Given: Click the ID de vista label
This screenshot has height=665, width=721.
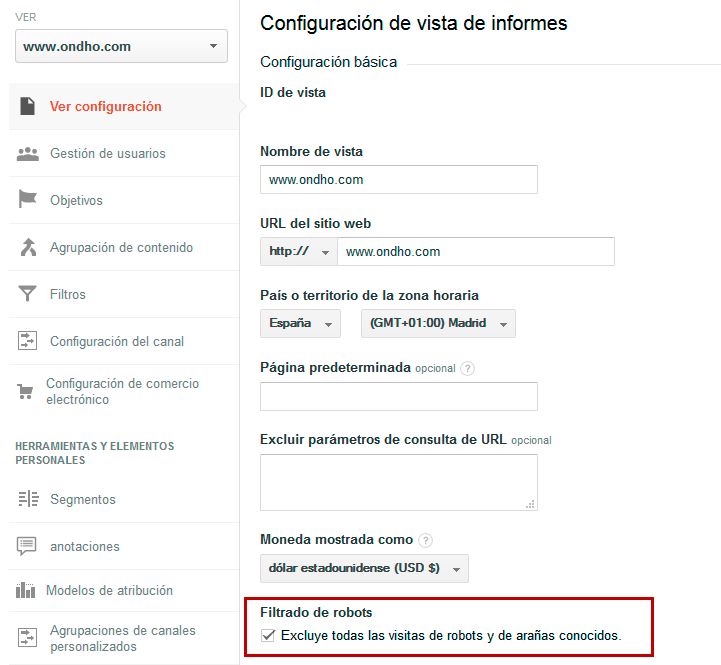Looking at the screenshot, I should 293,92.
